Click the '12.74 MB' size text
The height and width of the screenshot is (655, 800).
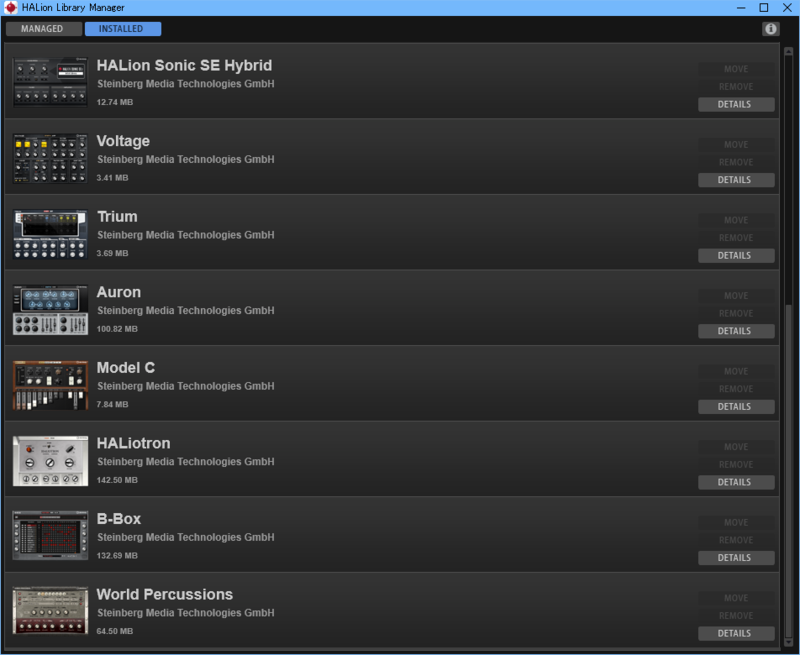coord(114,102)
